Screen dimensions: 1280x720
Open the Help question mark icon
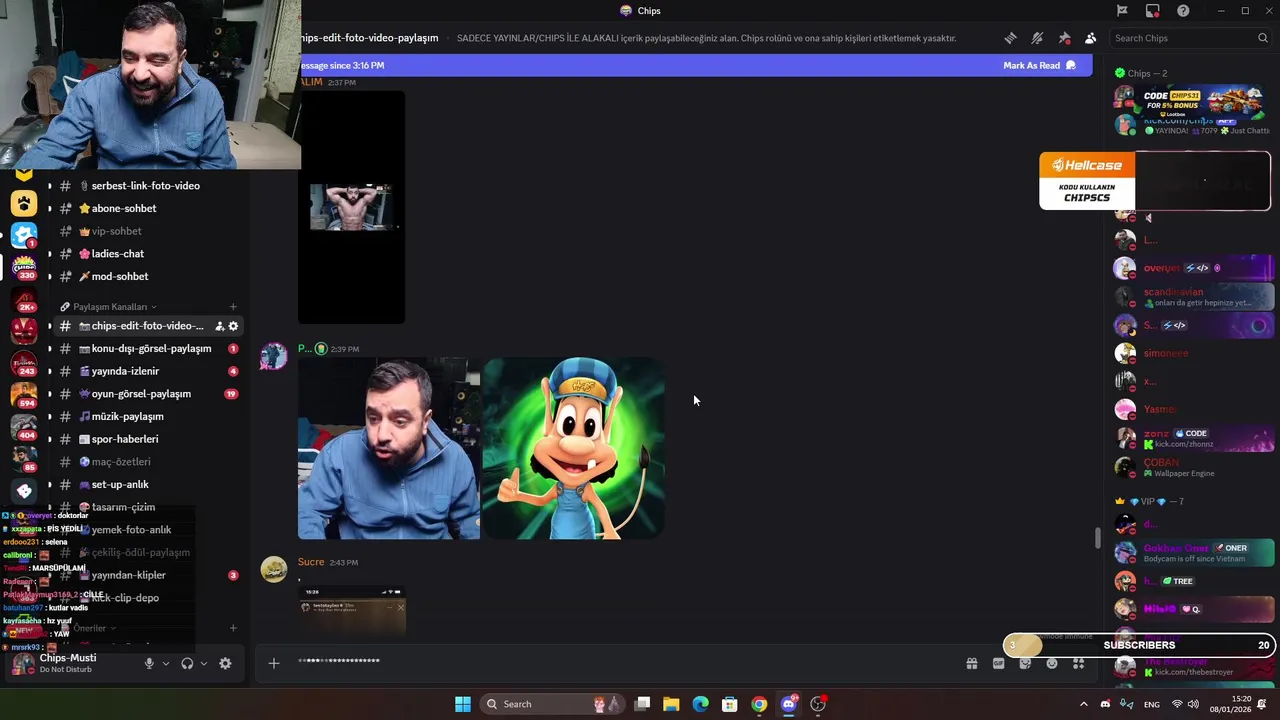coord(1183,11)
